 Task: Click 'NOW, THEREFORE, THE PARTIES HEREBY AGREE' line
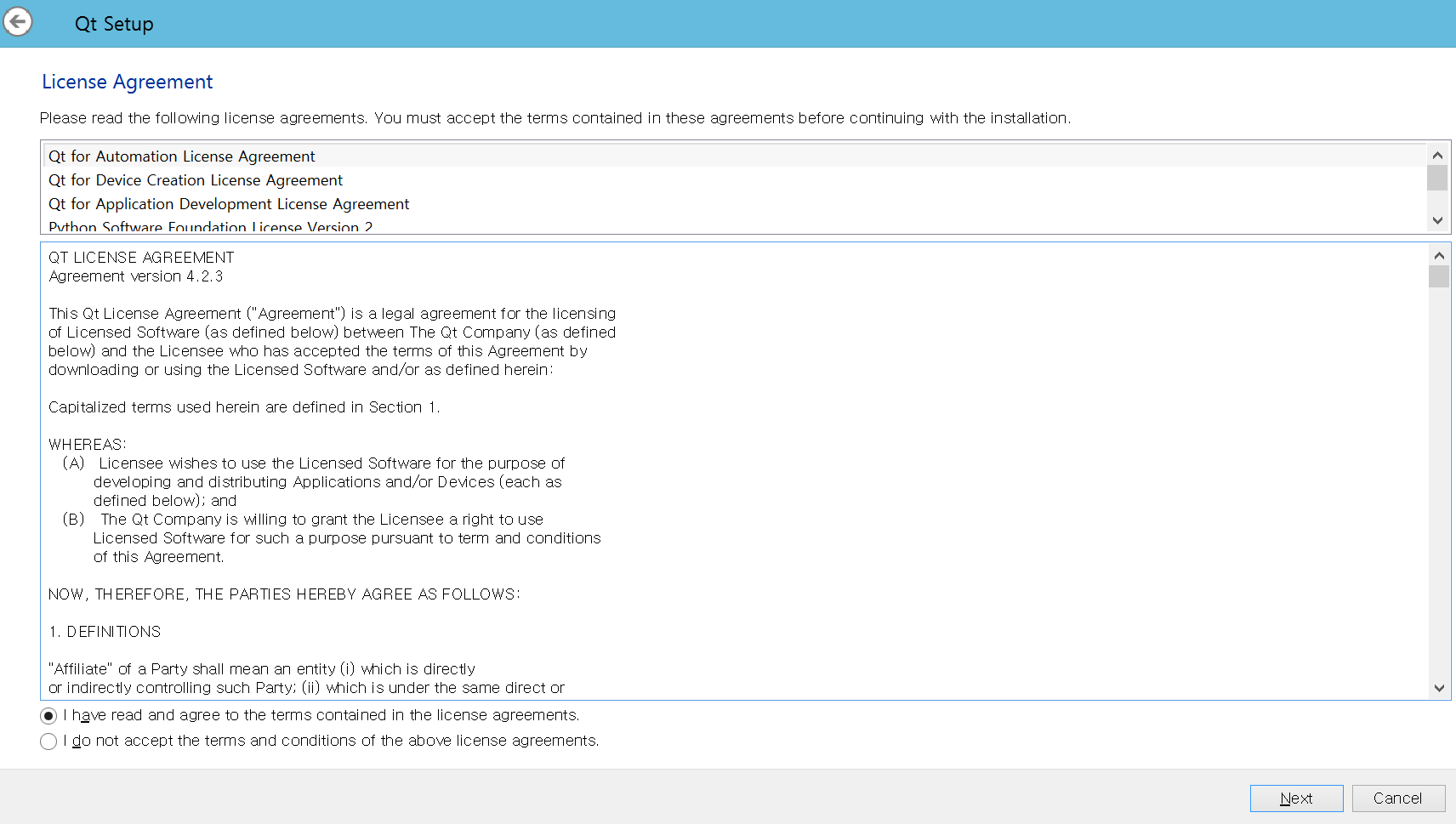(284, 594)
